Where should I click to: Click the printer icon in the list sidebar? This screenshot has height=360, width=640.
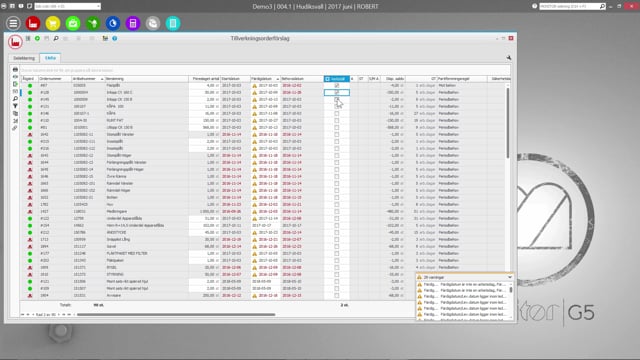15,69
